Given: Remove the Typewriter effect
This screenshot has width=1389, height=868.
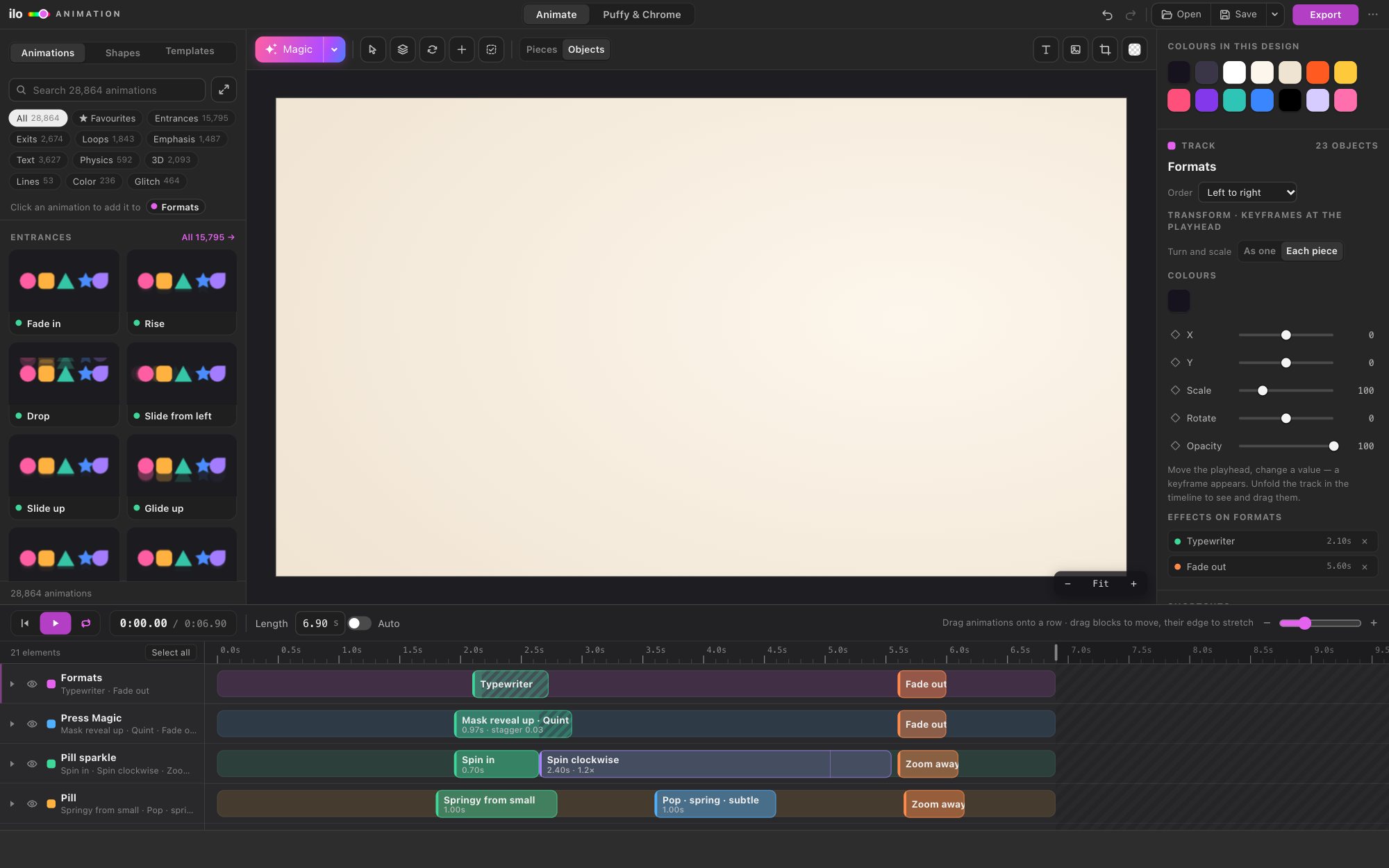Looking at the screenshot, I should point(1365,541).
